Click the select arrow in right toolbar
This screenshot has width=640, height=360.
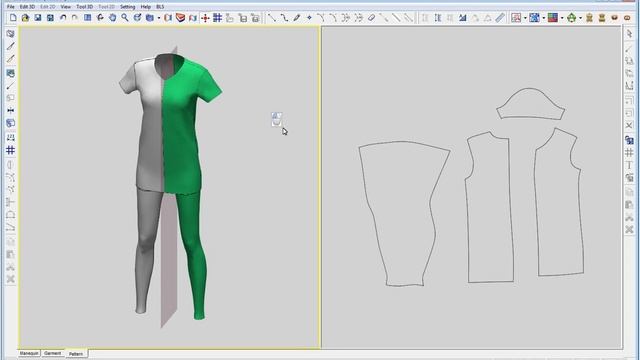(x=629, y=33)
